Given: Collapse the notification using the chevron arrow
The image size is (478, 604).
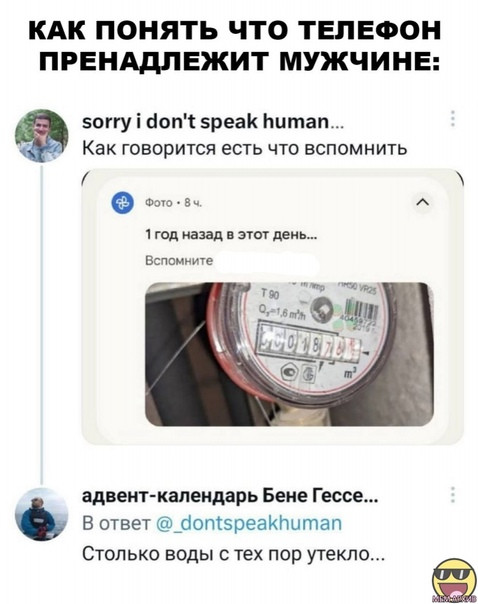Looking at the screenshot, I should point(423,203).
